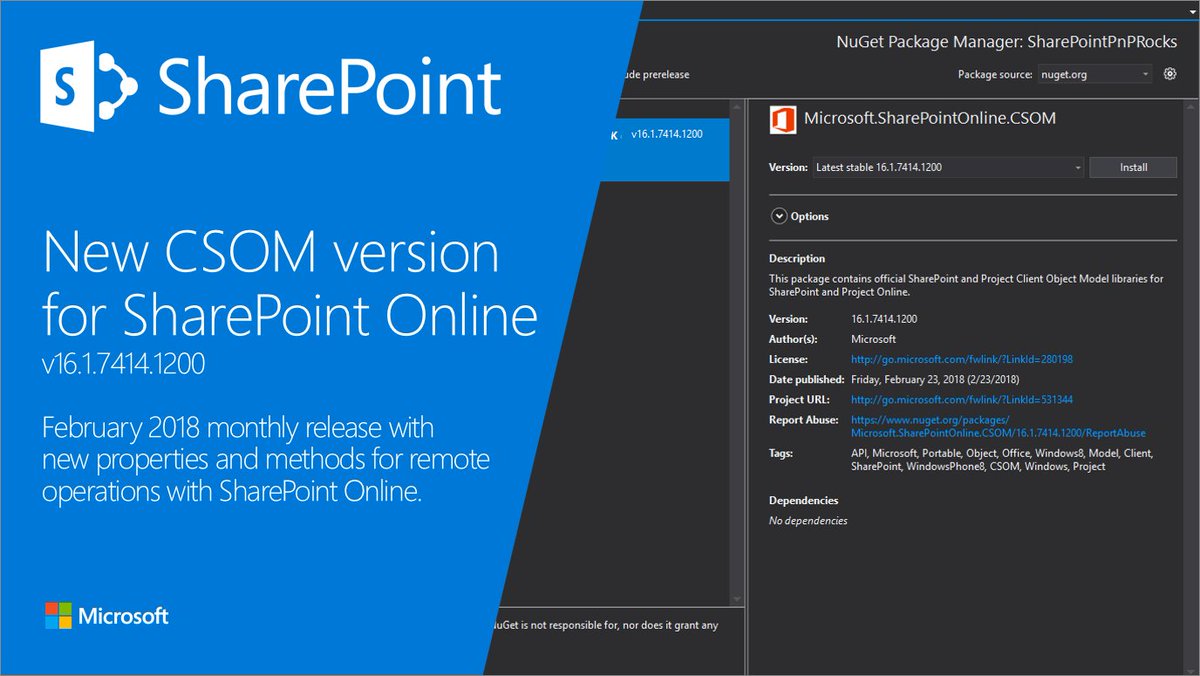1200x676 pixels.
Task: Open the Package source nuget.org dropdown
Action: (x=1094, y=74)
